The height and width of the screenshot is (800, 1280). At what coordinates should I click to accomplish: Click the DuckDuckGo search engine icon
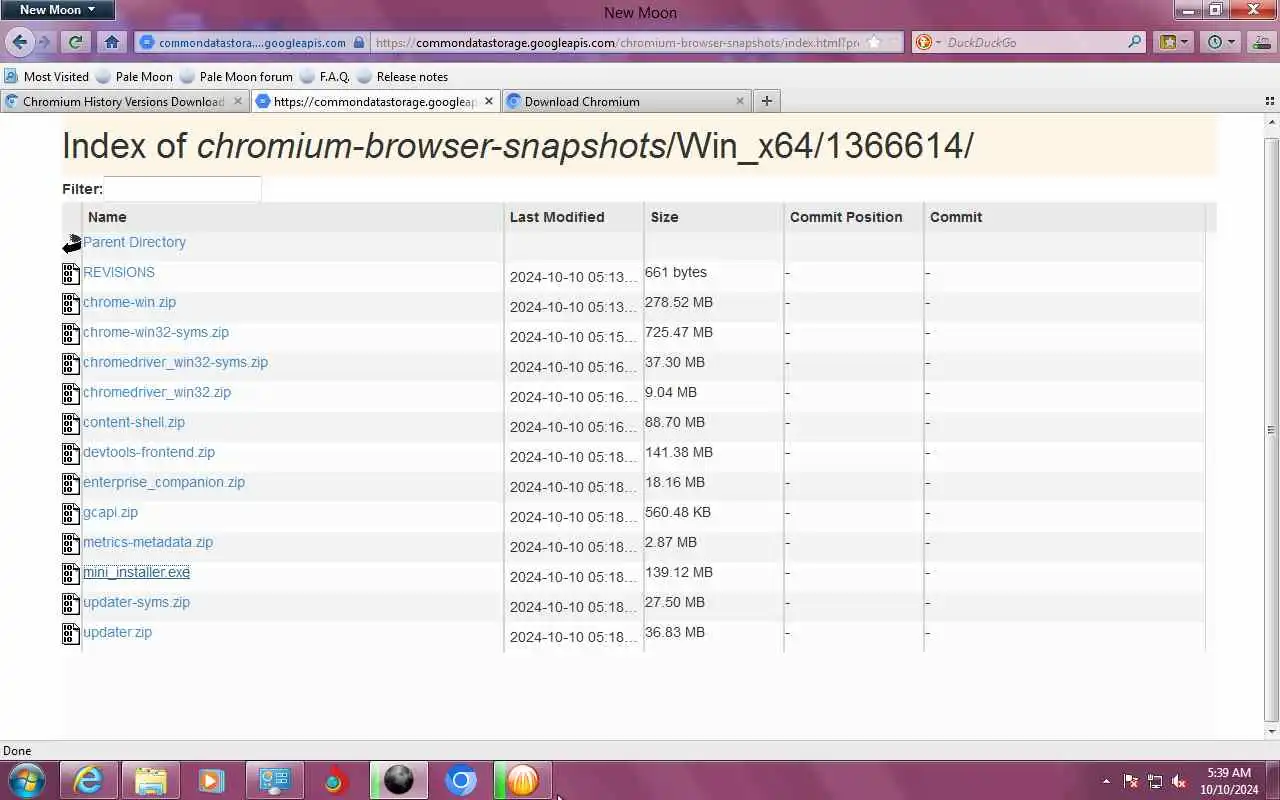pos(924,42)
